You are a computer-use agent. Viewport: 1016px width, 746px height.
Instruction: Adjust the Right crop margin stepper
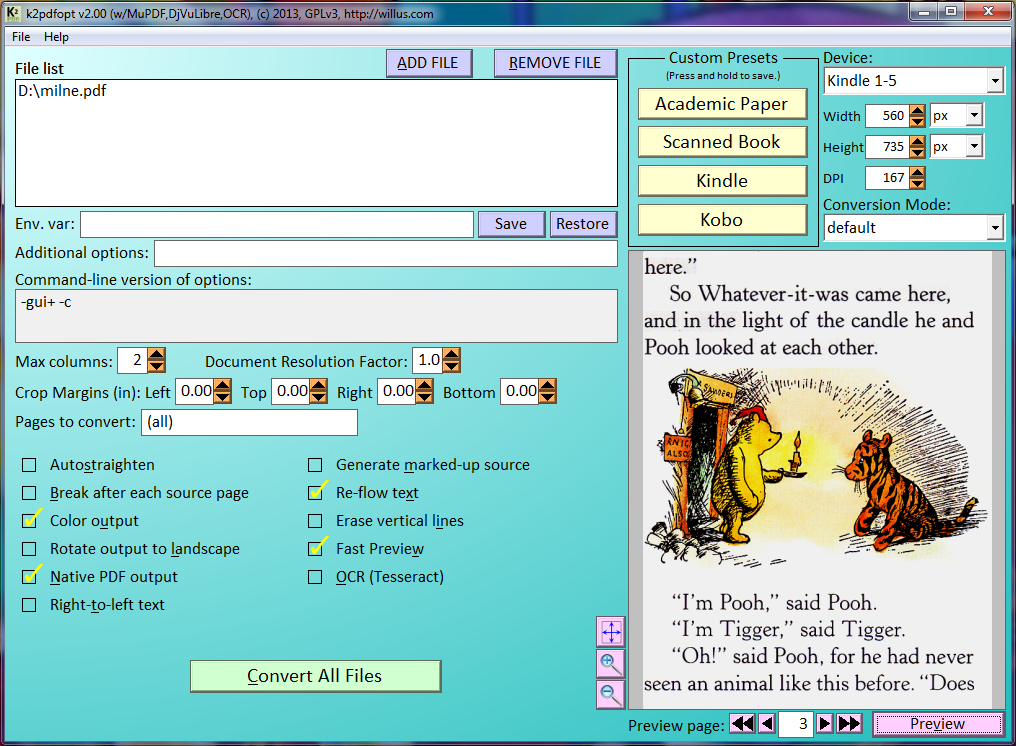(x=424, y=391)
